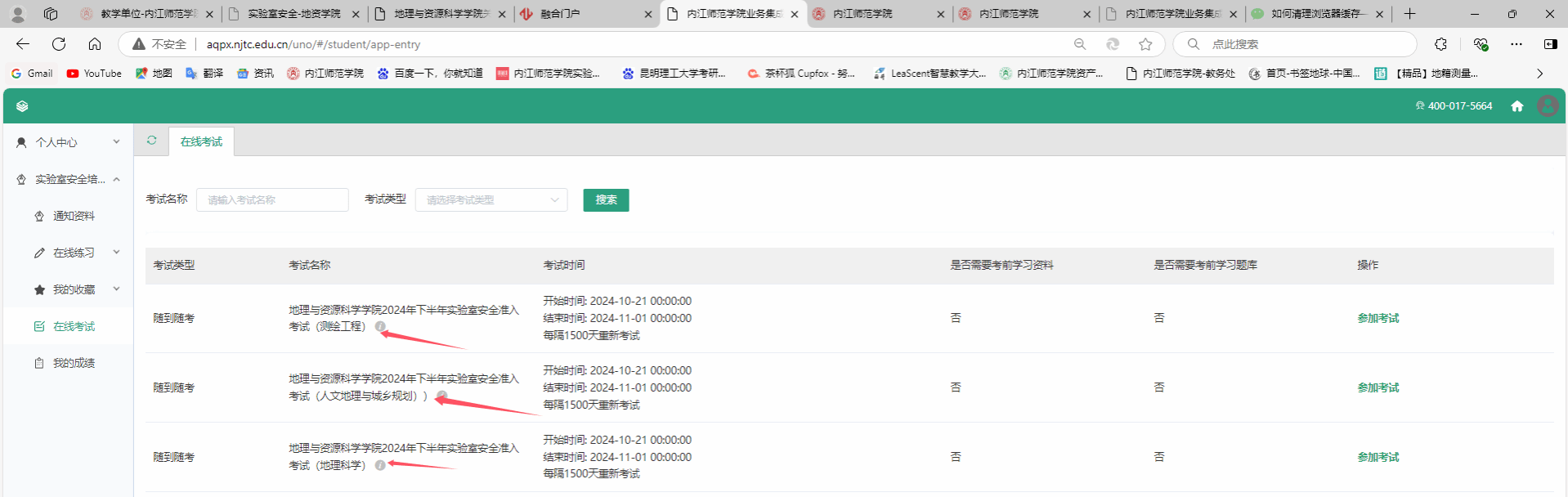Image resolution: width=1568 pixels, height=497 pixels.
Task: Open the 考试类型 dropdown selector
Action: tap(491, 200)
